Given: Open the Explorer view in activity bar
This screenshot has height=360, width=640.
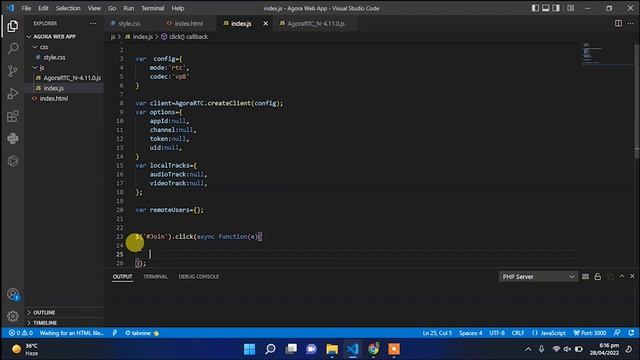Looking at the screenshot, I should point(13,27).
